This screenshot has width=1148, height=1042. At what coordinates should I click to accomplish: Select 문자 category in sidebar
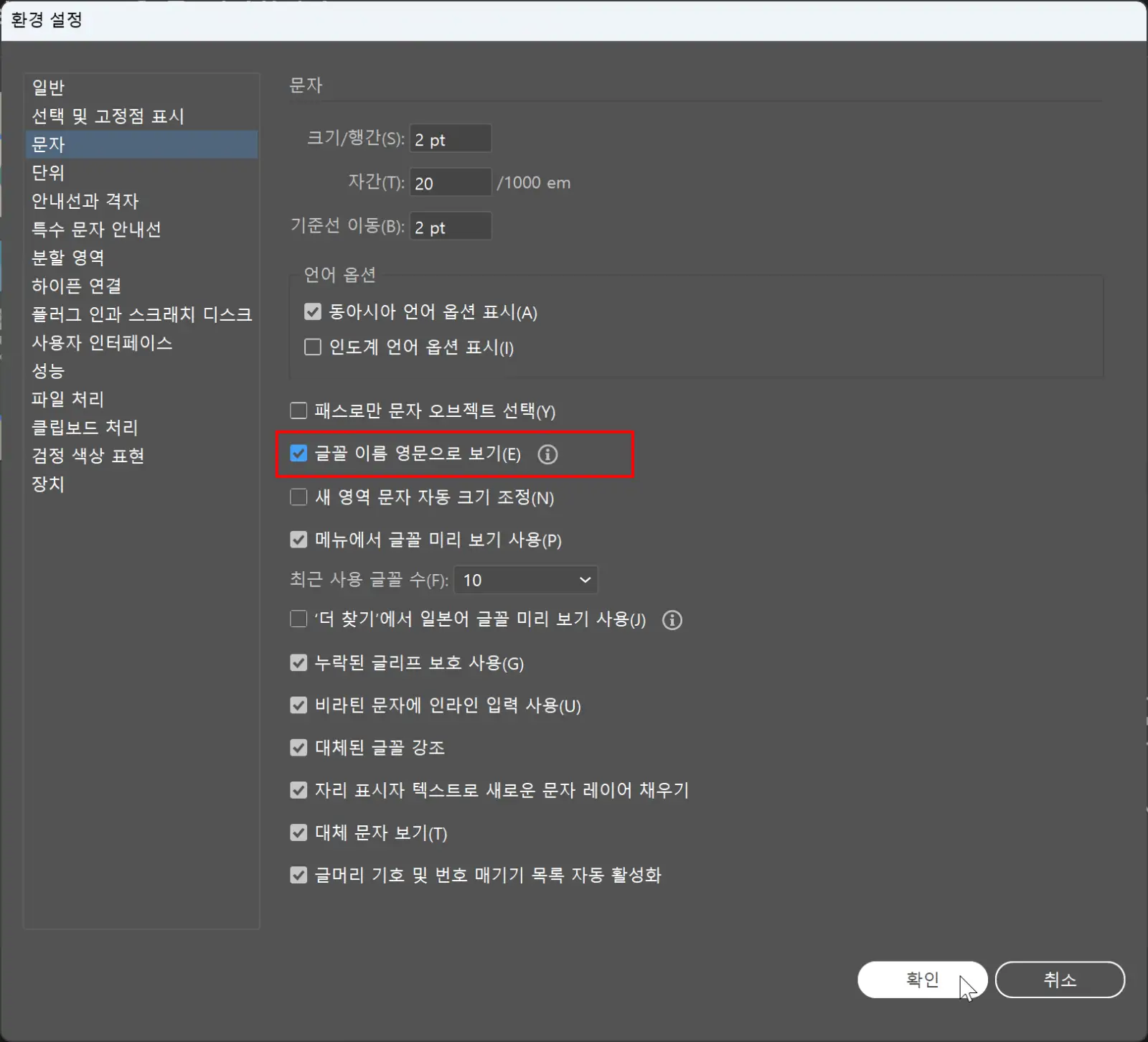coord(141,144)
